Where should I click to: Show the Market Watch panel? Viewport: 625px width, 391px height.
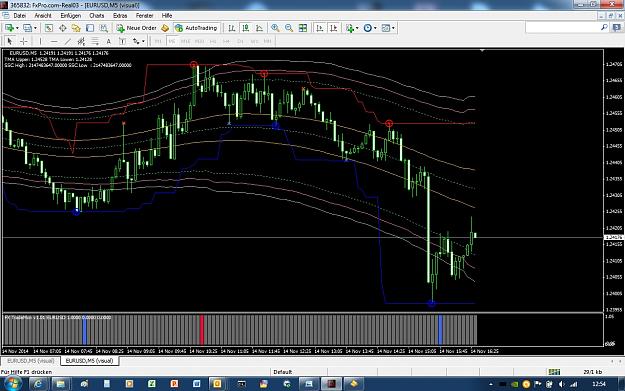coord(49,28)
